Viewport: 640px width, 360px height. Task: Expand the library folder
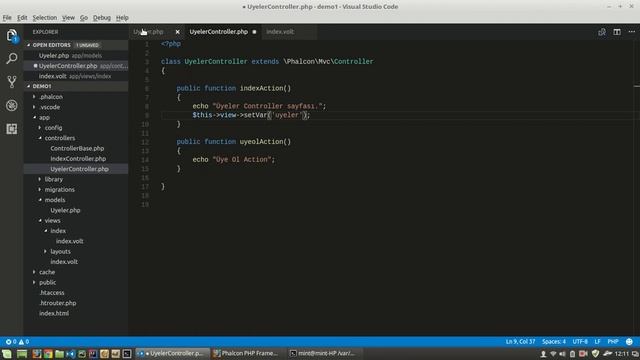40,179
